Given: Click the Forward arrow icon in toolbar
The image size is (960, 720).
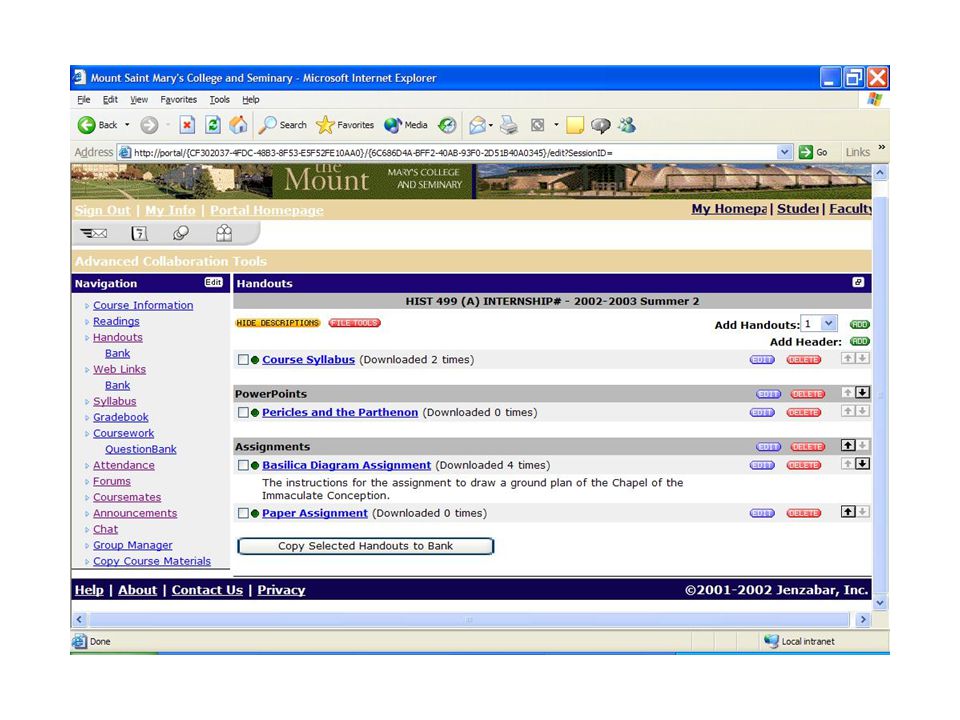Looking at the screenshot, I should [149, 125].
